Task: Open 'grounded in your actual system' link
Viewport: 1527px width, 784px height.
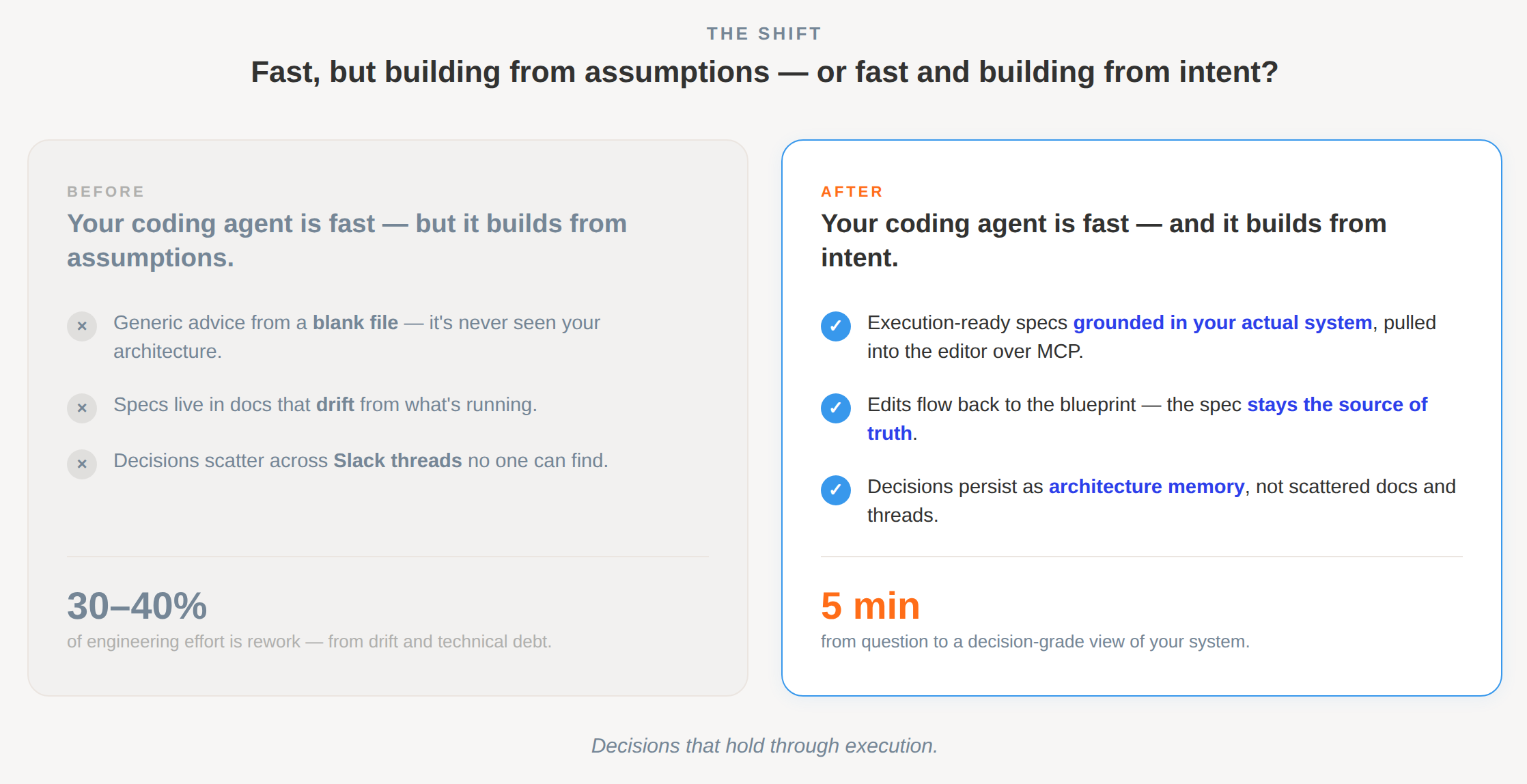Action: [x=1222, y=322]
